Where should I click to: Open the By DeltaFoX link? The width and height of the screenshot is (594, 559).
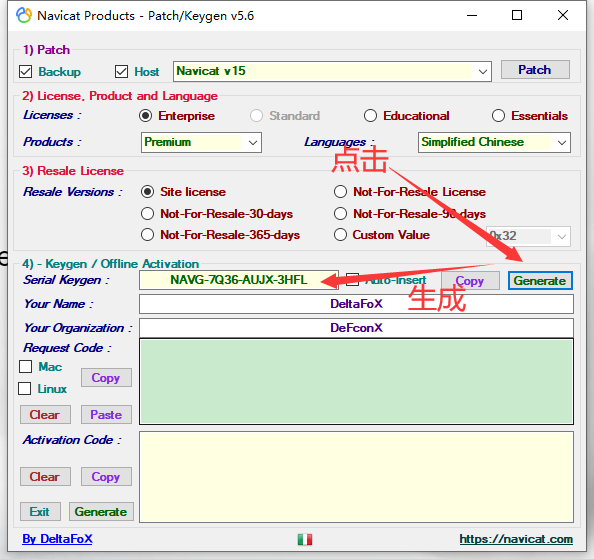tap(57, 539)
